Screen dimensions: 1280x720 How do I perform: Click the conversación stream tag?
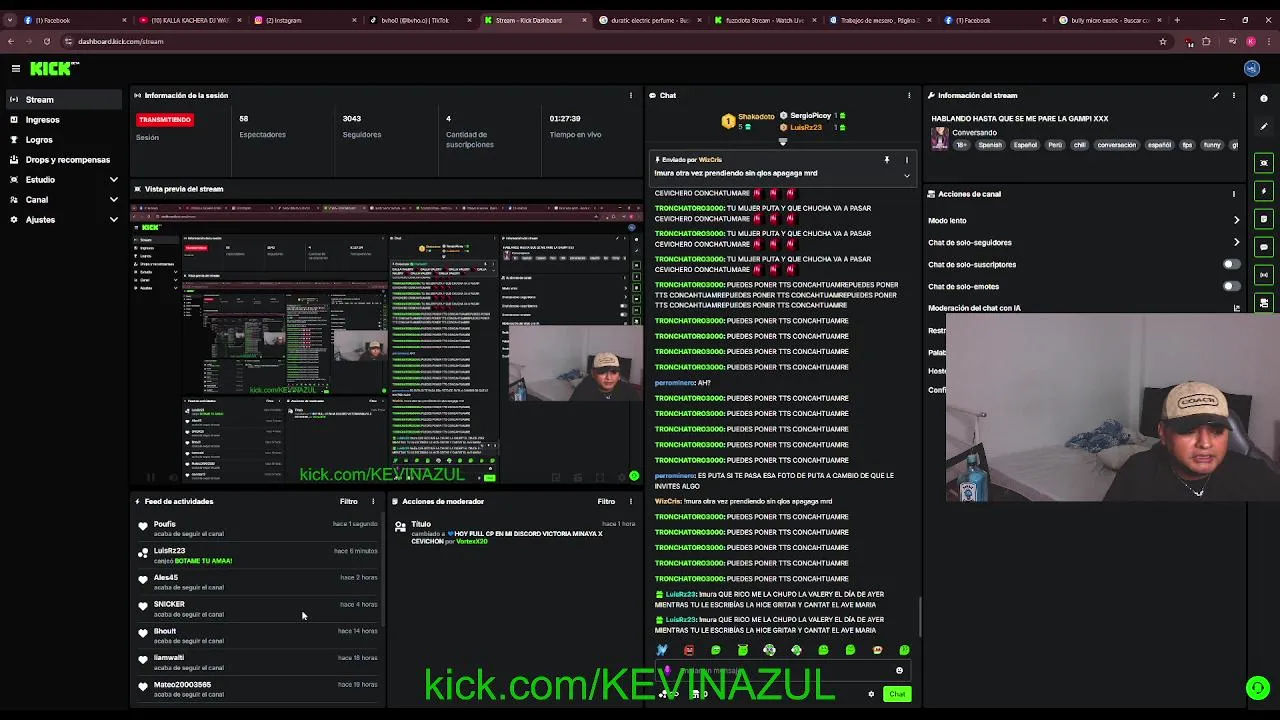tap(1116, 145)
